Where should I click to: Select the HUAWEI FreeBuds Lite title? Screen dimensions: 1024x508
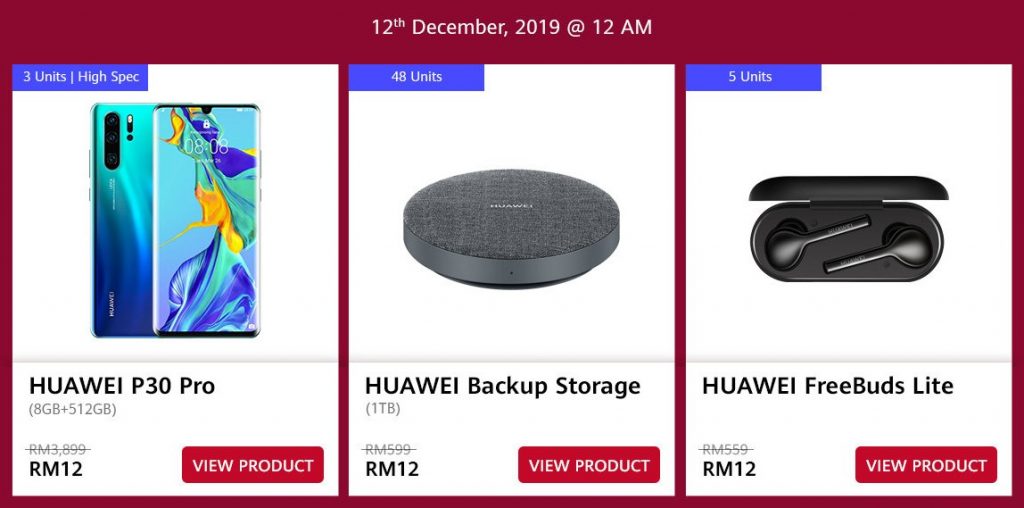tap(827, 386)
